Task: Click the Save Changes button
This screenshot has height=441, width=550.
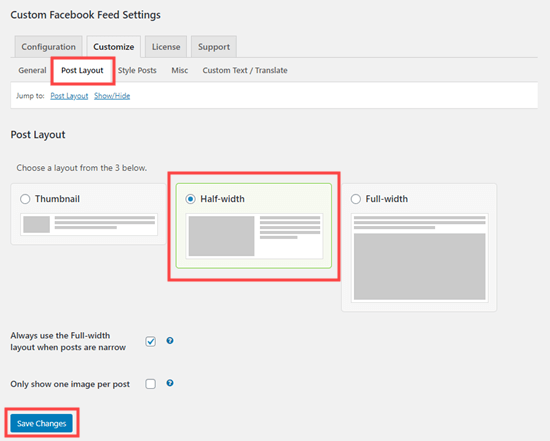Action: (x=41, y=423)
